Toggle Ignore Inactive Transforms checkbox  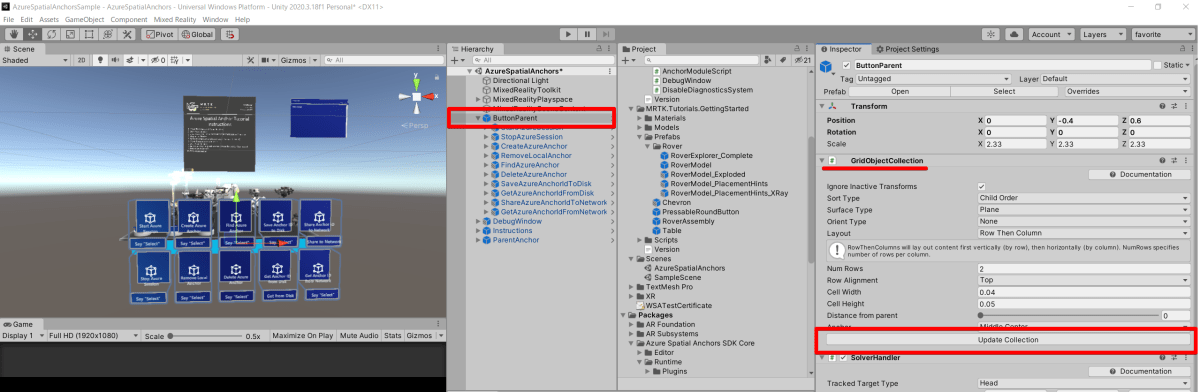tap(982, 186)
